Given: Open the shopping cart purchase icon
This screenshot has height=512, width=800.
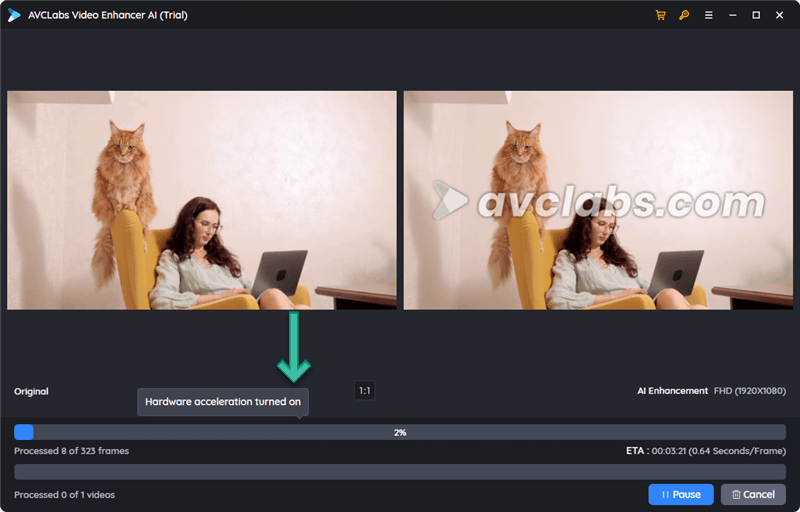Looking at the screenshot, I should tap(660, 15).
